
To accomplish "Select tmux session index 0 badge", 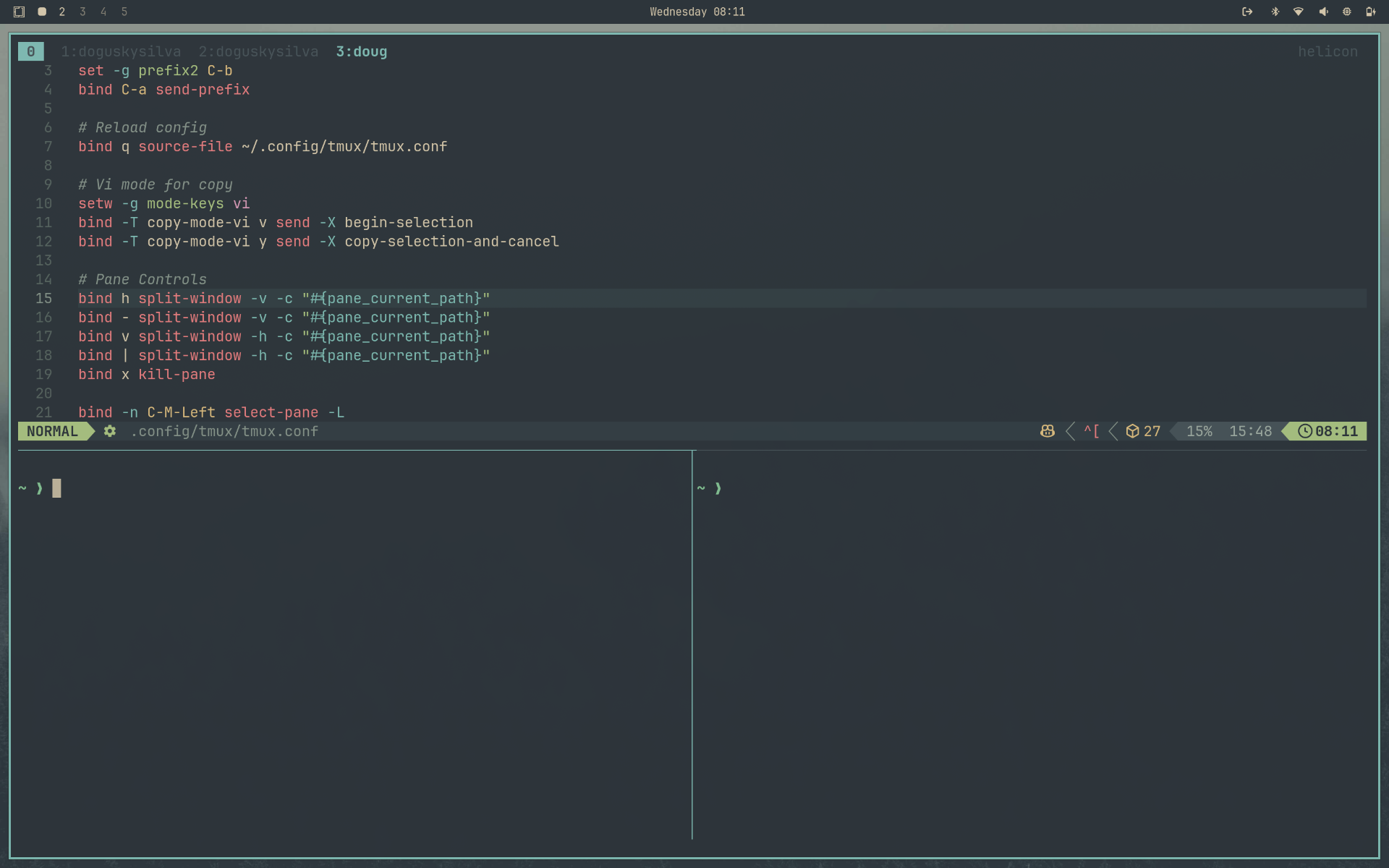I will coord(31,51).
